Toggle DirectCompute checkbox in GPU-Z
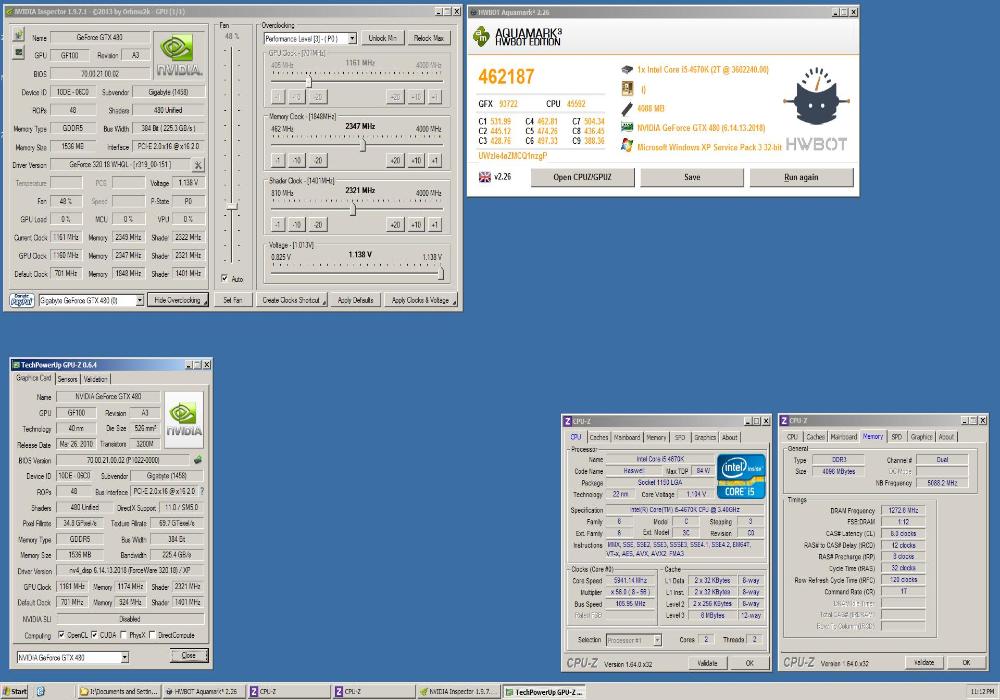 [152, 635]
